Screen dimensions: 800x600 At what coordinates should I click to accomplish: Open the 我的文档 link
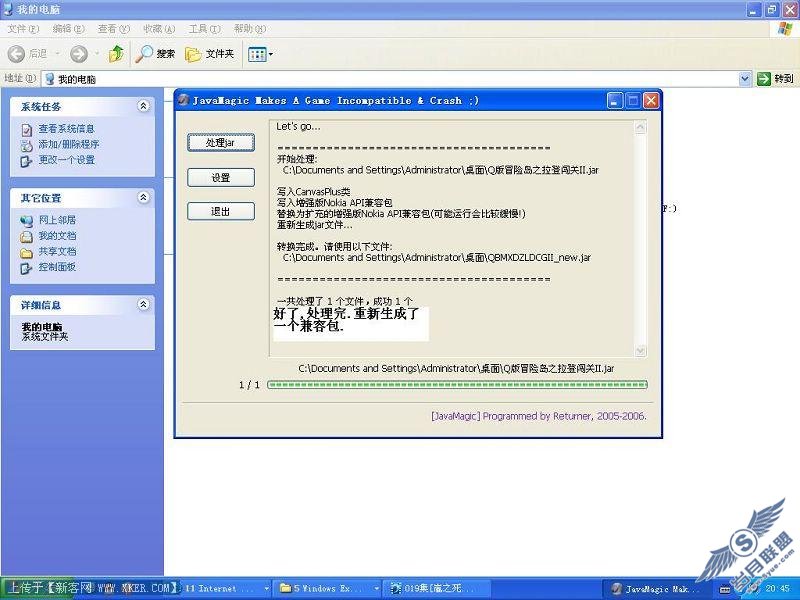57,236
